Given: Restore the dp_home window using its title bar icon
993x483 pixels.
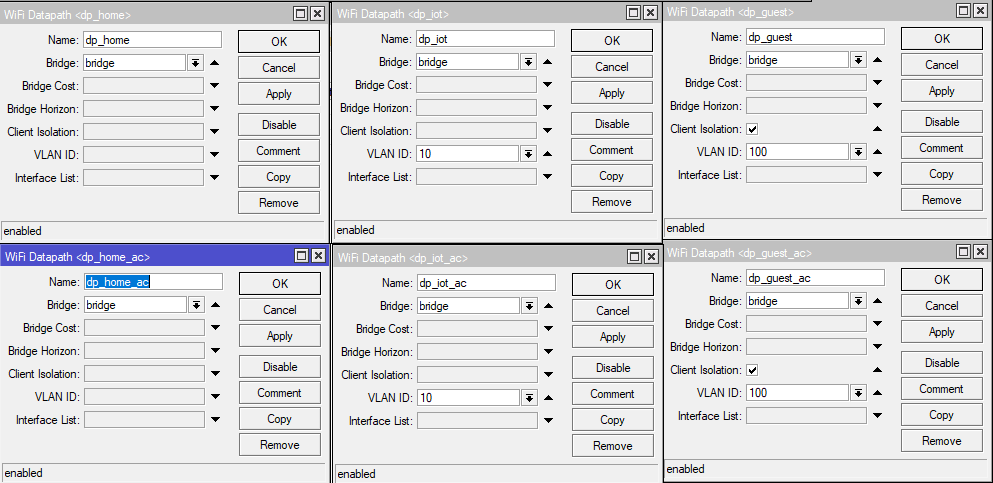Looking at the screenshot, I should click(300, 14).
